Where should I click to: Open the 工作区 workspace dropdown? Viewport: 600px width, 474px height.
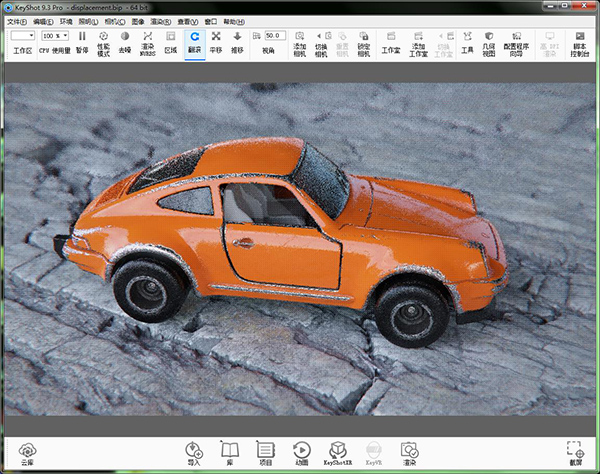[x=22, y=36]
